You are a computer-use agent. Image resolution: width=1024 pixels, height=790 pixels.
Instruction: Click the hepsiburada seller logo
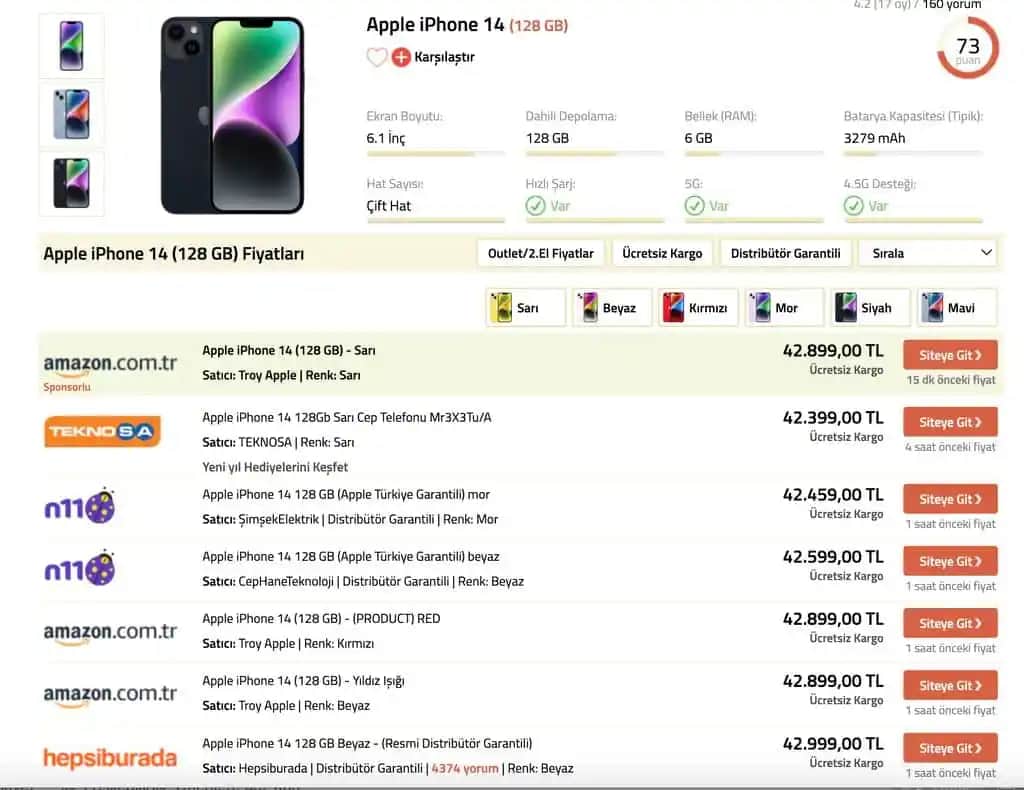coord(112,757)
